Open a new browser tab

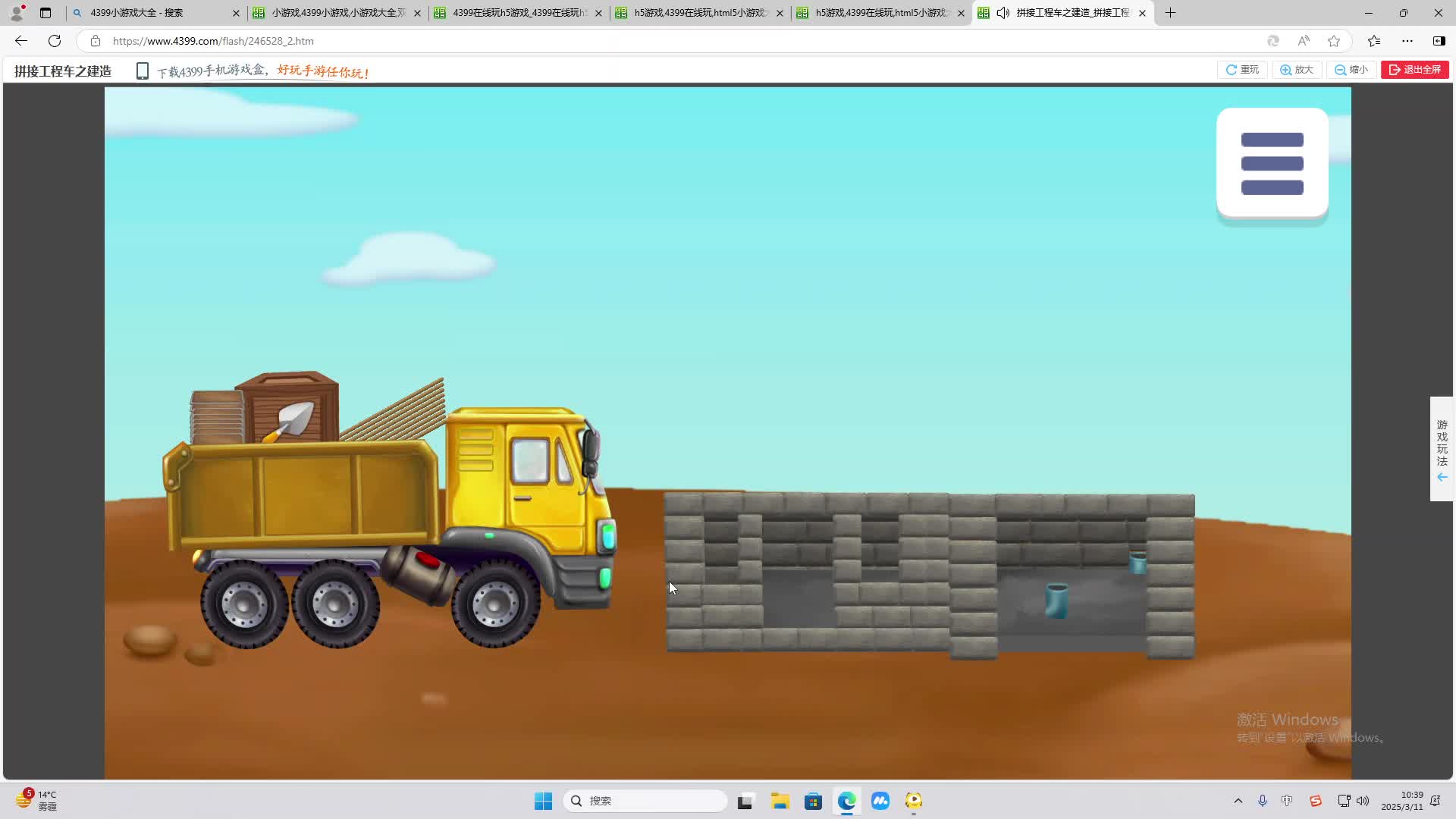pyautogui.click(x=1170, y=13)
